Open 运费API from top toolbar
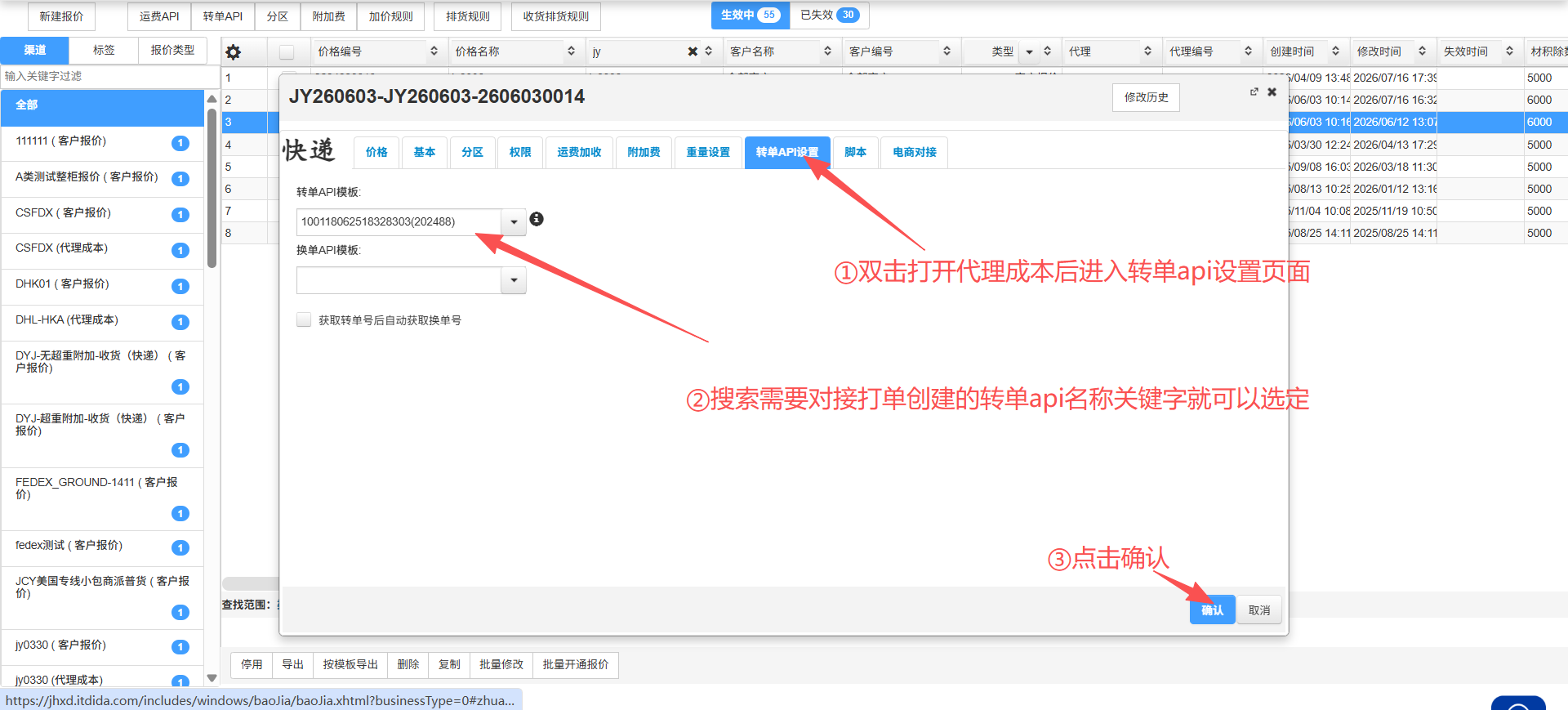The height and width of the screenshot is (710, 1568). [x=159, y=16]
